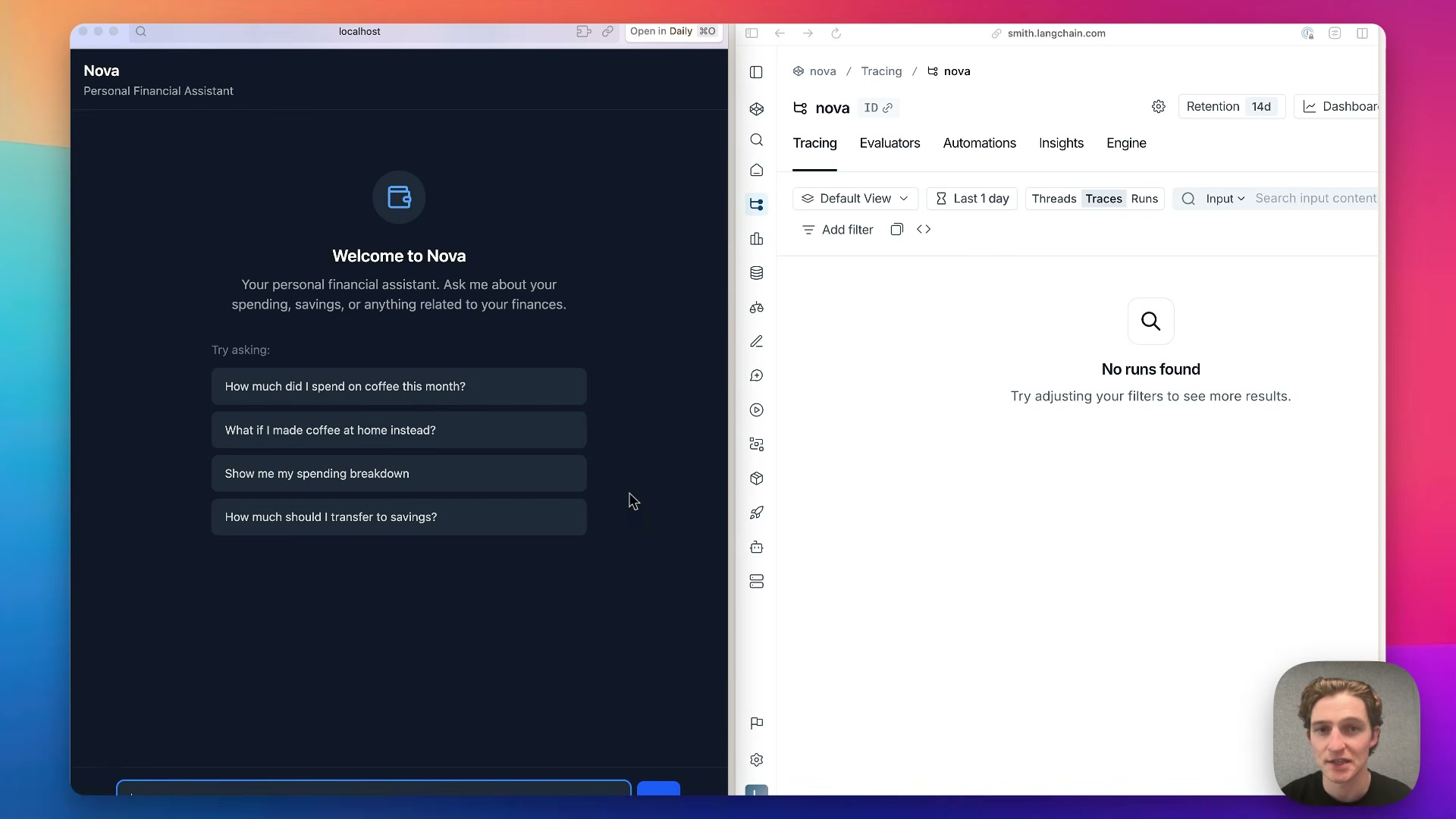Click the Nova chat message input box
Image resolution: width=1456 pixels, height=819 pixels.
tap(373, 788)
